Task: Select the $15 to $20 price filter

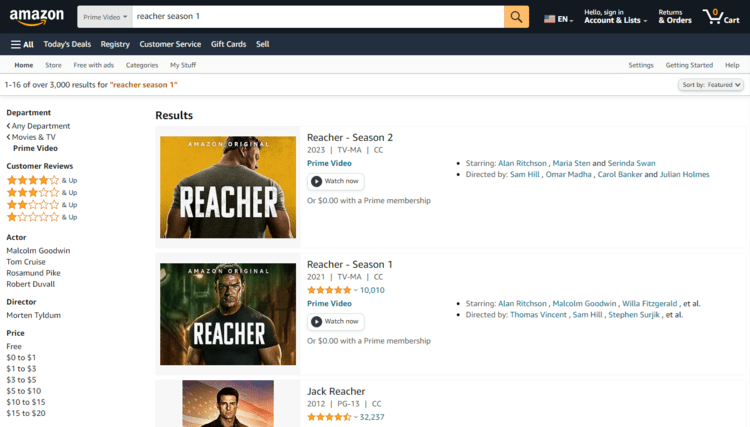Action: [x=26, y=413]
